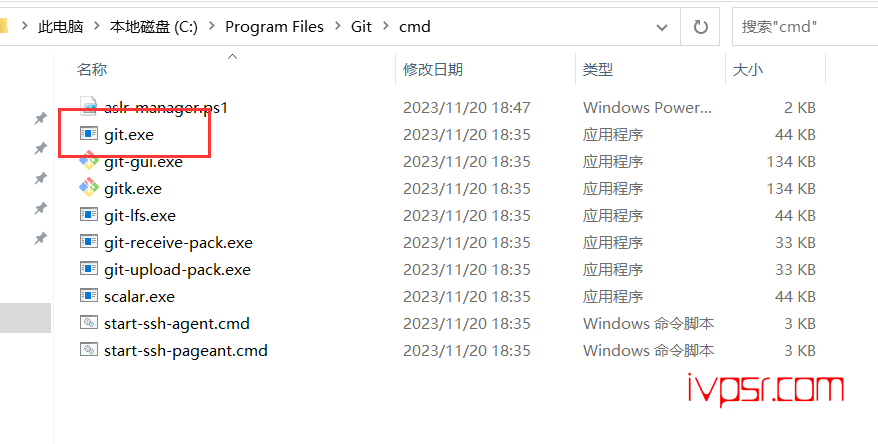The image size is (878, 444).
Task: Navigate to 本地磁盘 (C:) breadcrumb
Action: (x=154, y=26)
